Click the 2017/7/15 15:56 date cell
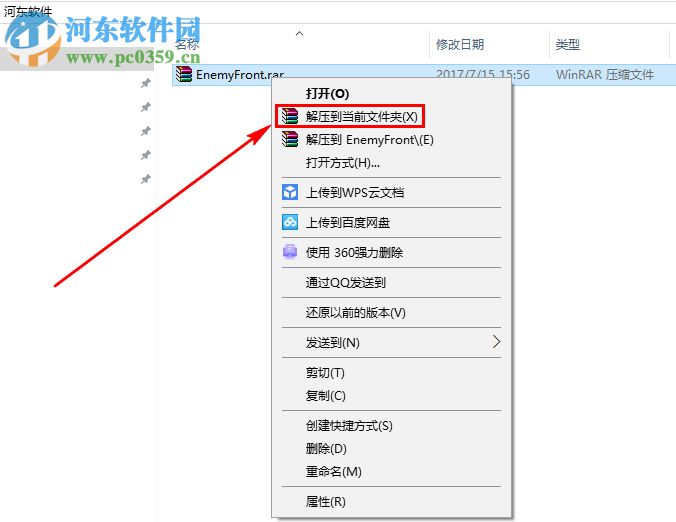The width and height of the screenshot is (676, 522). pos(482,75)
